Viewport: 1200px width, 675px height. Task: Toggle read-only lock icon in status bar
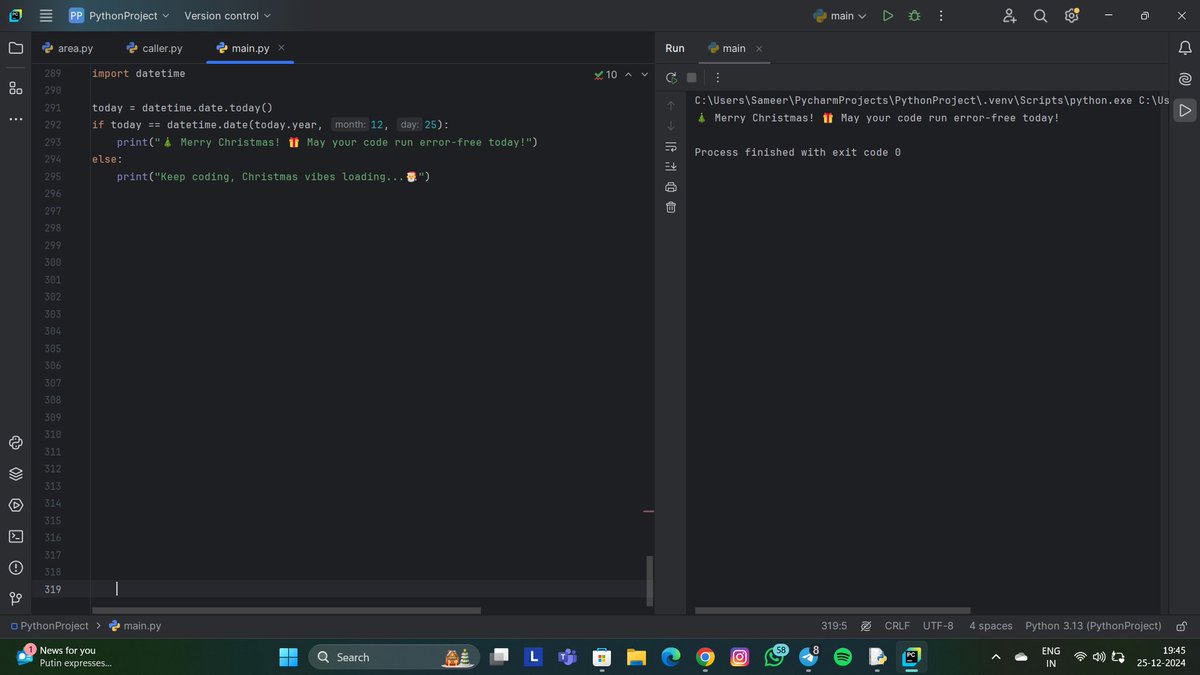pos(1181,626)
